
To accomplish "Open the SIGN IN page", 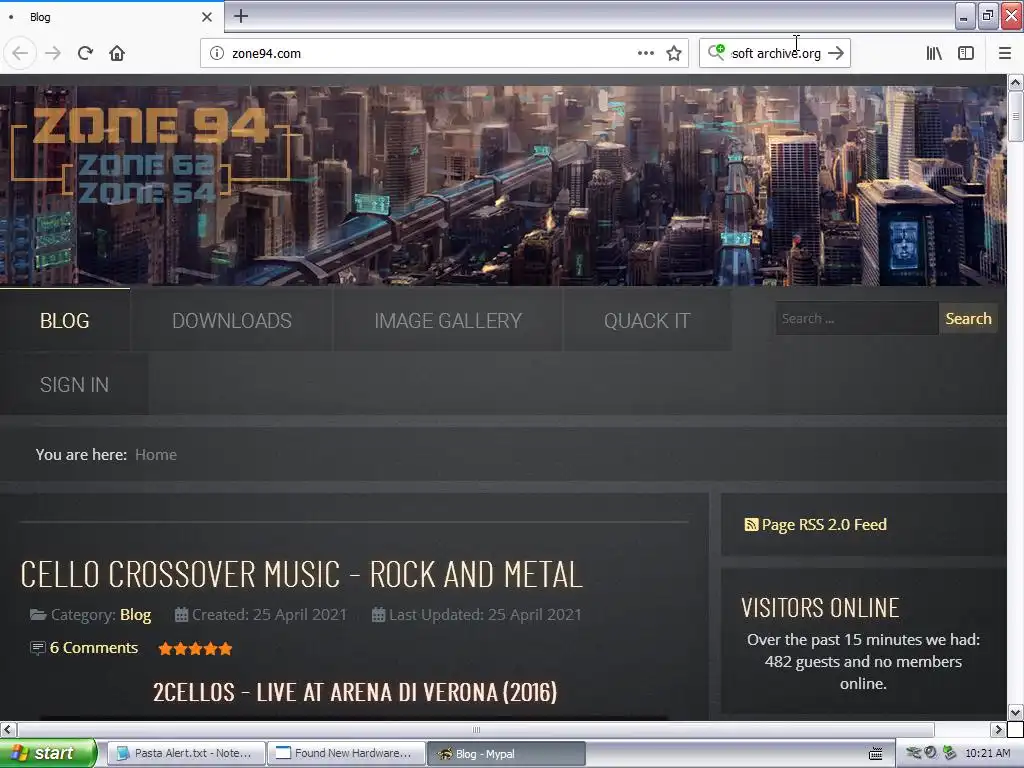I will 74,385.
